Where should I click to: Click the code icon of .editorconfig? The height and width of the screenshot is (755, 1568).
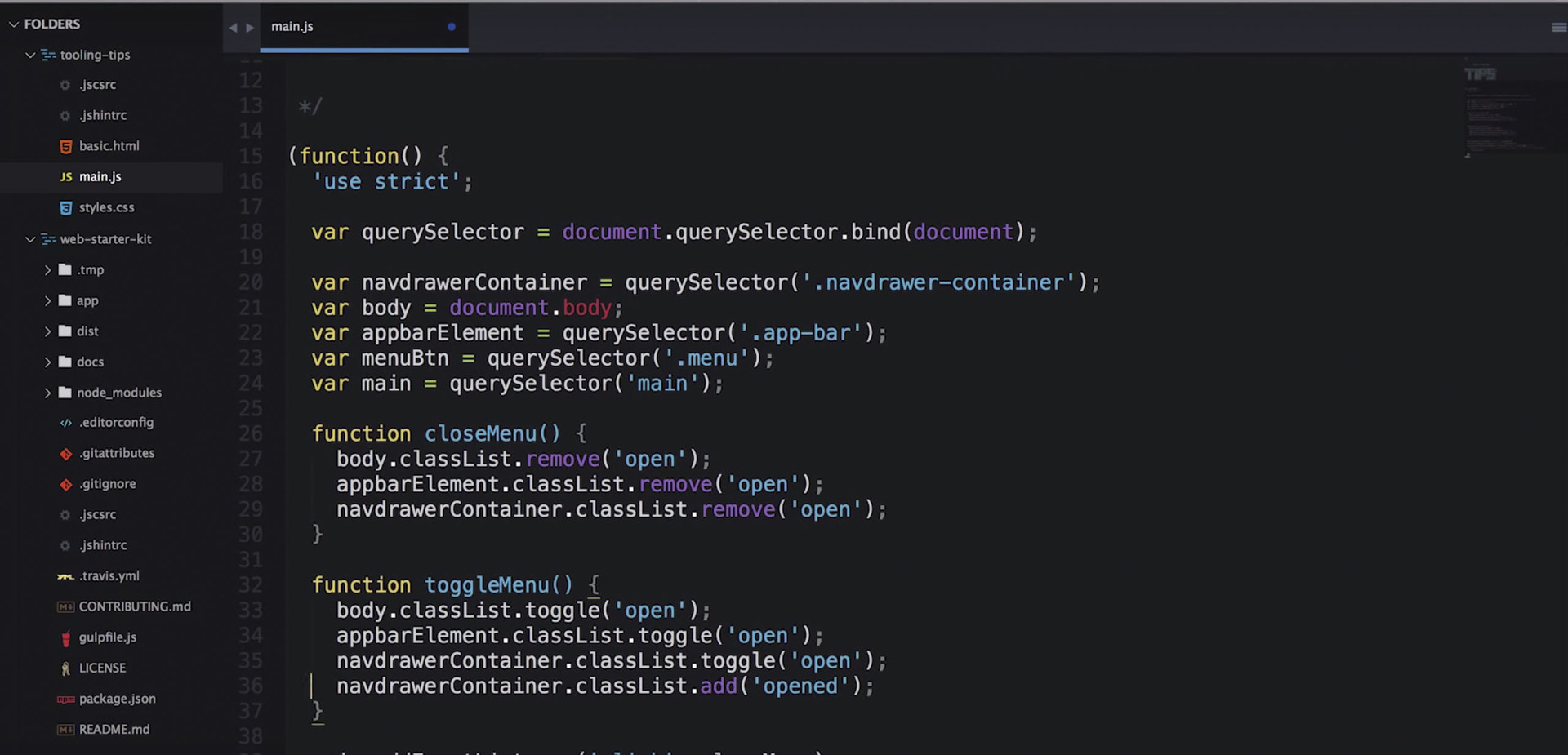pyautogui.click(x=66, y=423)
